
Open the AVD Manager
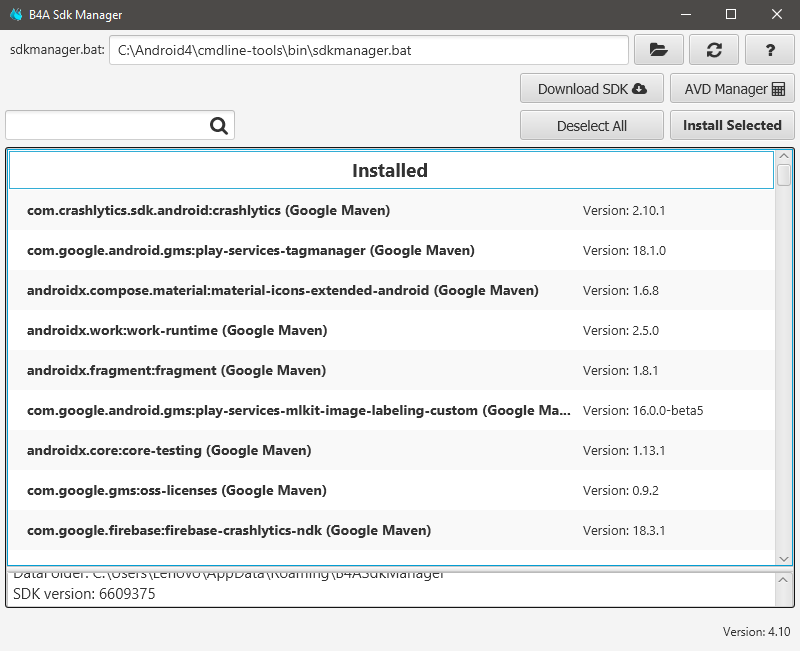[x=733, y=89]
